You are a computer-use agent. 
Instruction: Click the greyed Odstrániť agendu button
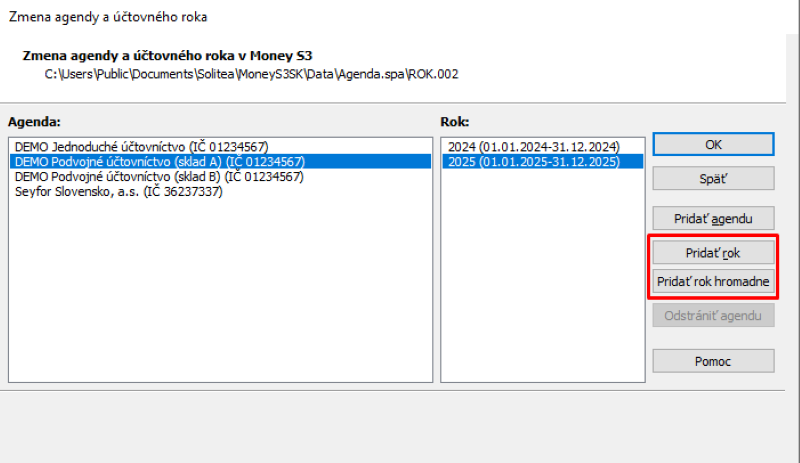tap(713, 316)
